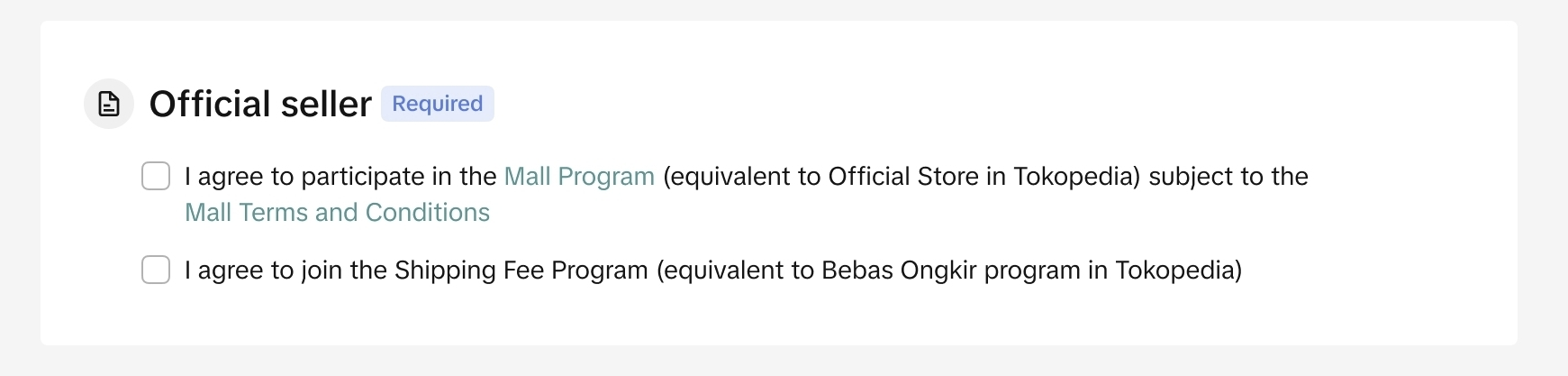Click the "I agree to join the" text
This screenshot has height=376, width=1568.
[286, 270]
